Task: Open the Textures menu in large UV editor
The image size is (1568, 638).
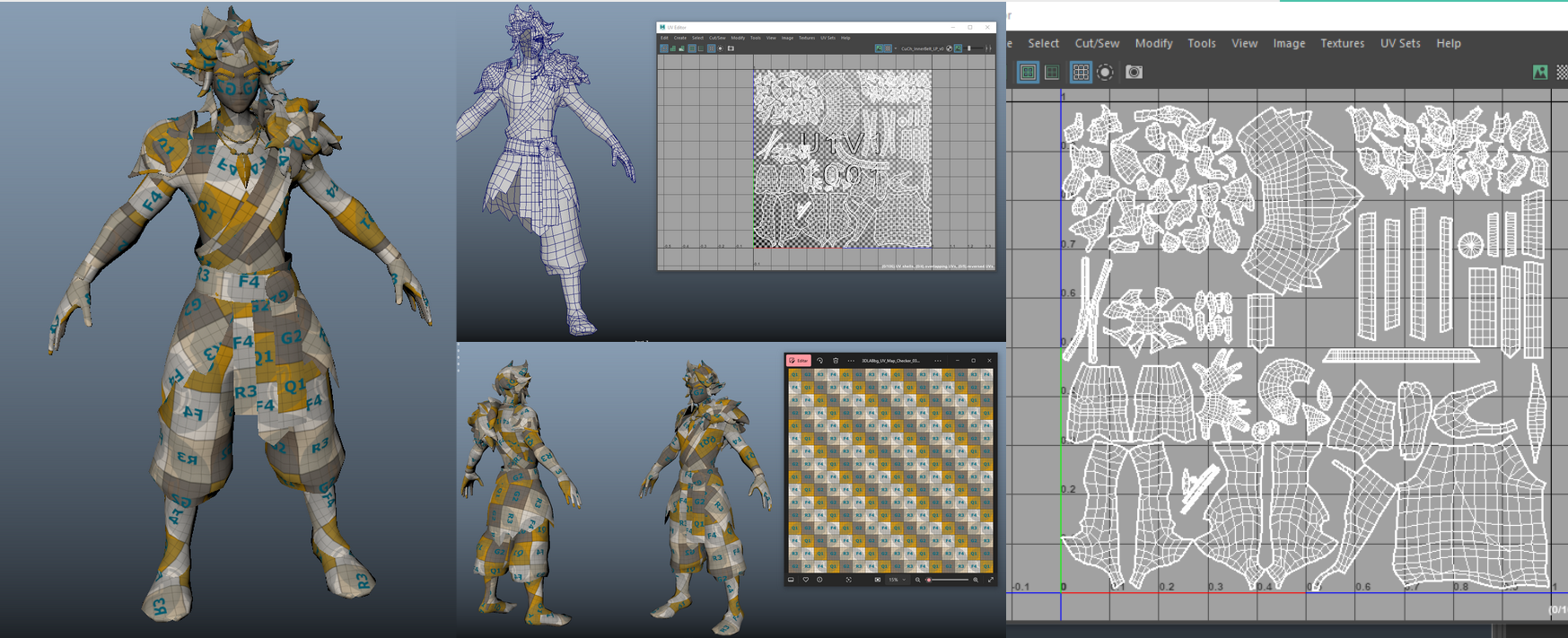Action: (x=1342, y=43)
